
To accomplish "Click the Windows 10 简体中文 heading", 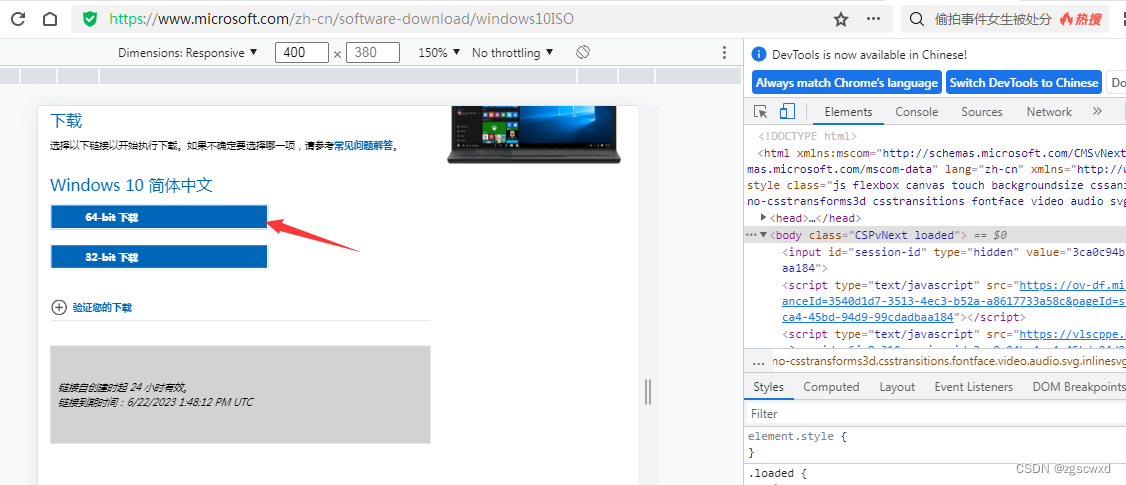I will point(131,185).
